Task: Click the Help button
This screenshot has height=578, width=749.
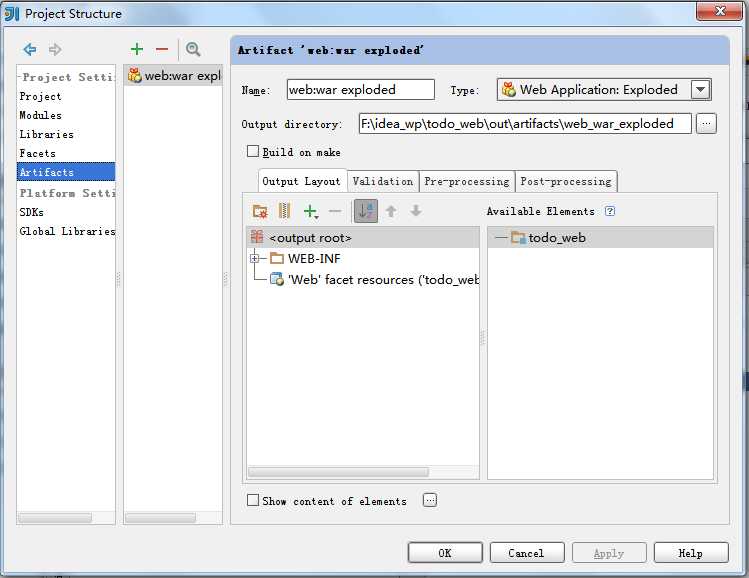Action: point(691,553)
